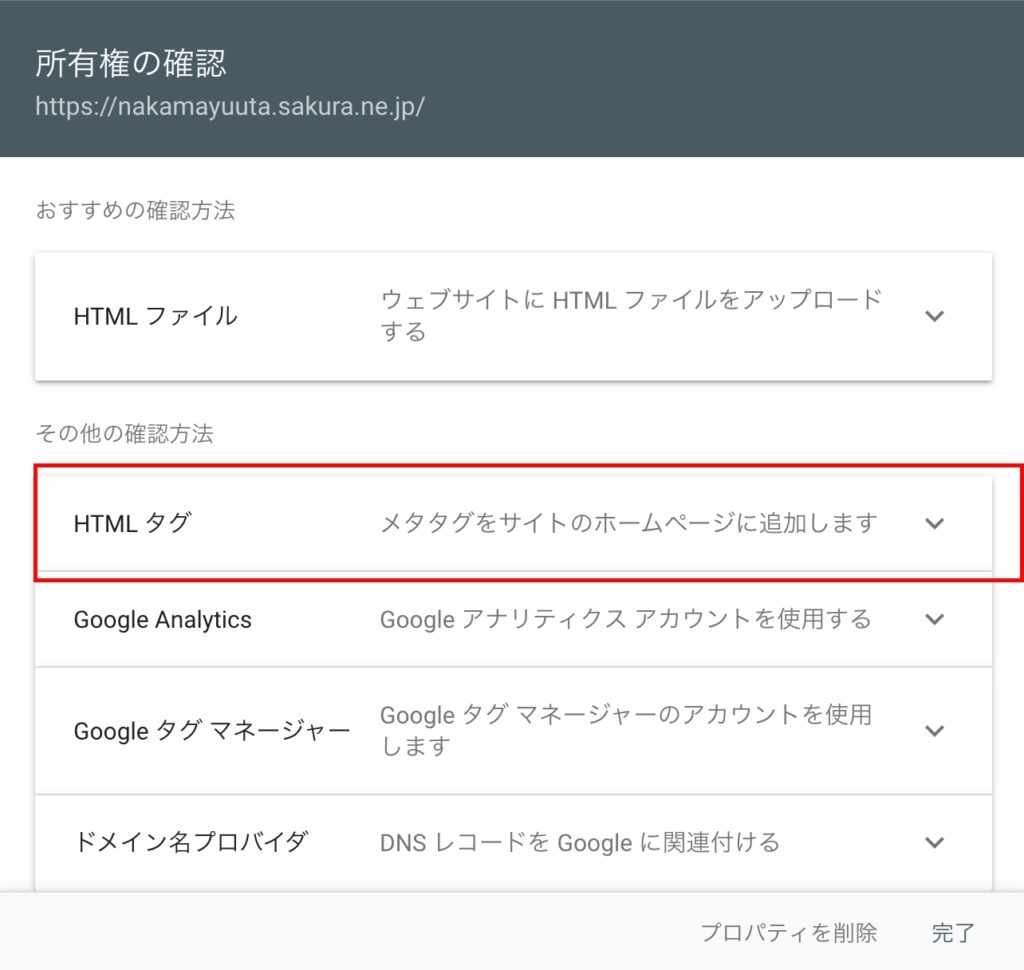Viewport: 1024px width, 970px height.
Task: Click 'DNS レコードを Google に関連付ける' description
Action: click(x=579, y=842)
